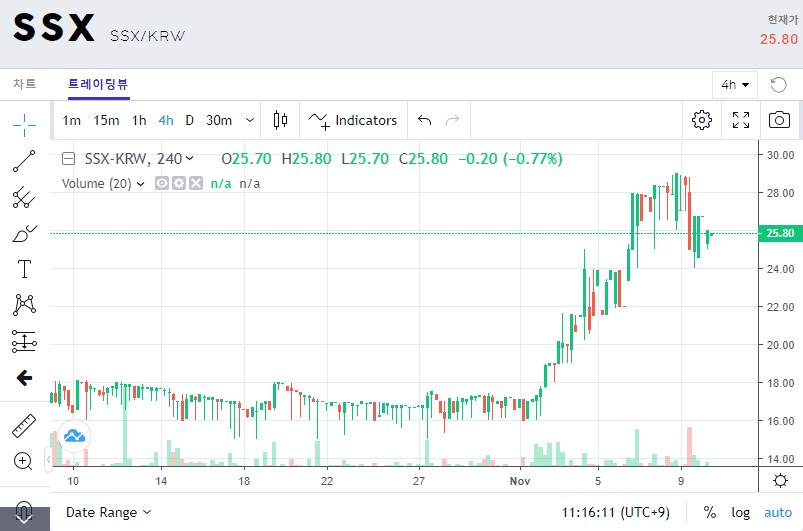Switch to 15m interval

coord(106,120)
